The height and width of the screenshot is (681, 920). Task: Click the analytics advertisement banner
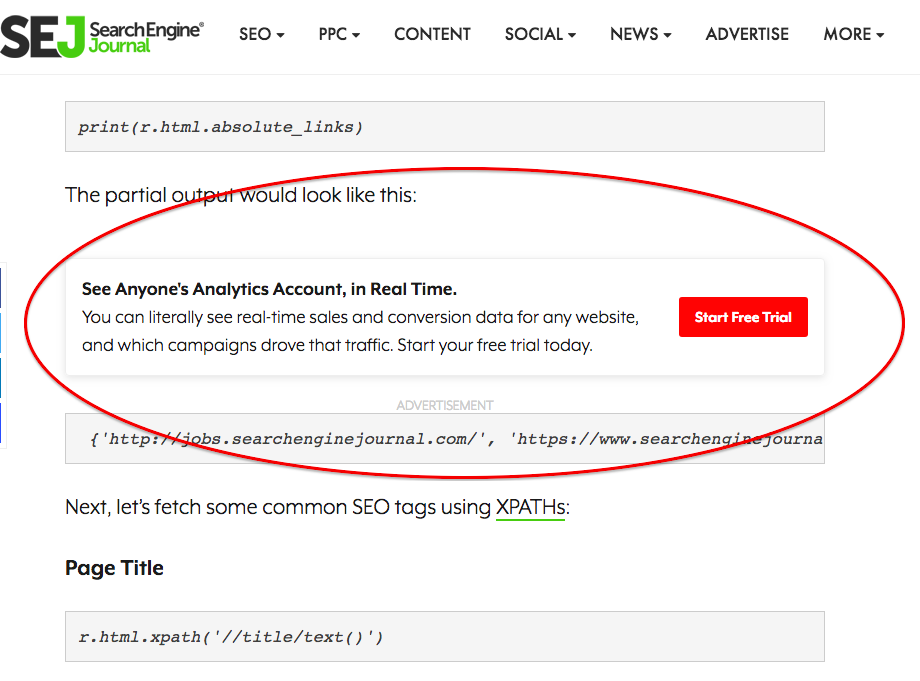(445, 316)
